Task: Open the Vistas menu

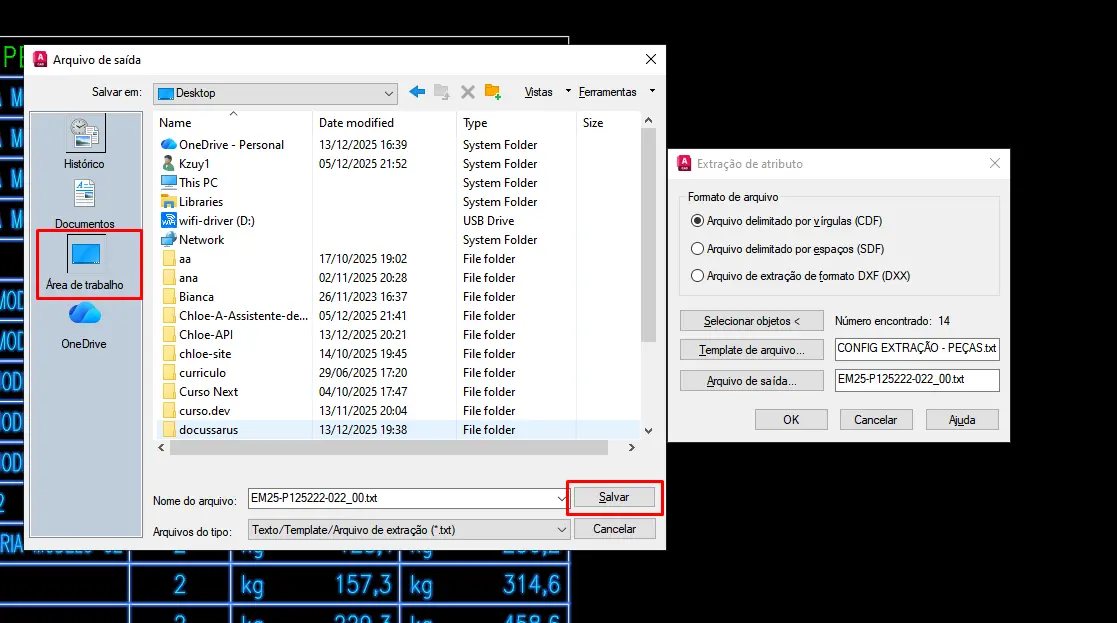Action: 539,92
